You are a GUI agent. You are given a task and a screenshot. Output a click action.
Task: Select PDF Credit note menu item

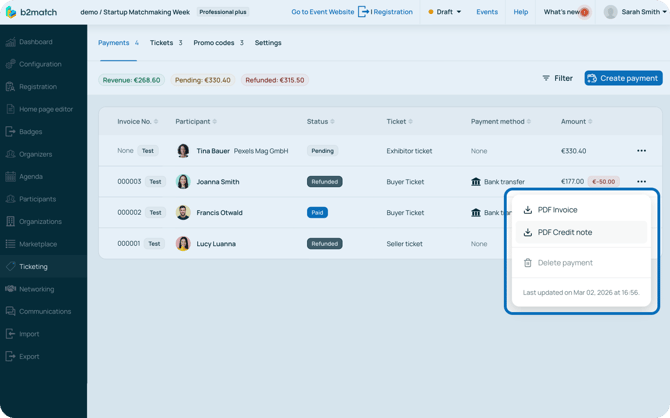(565, 232)
